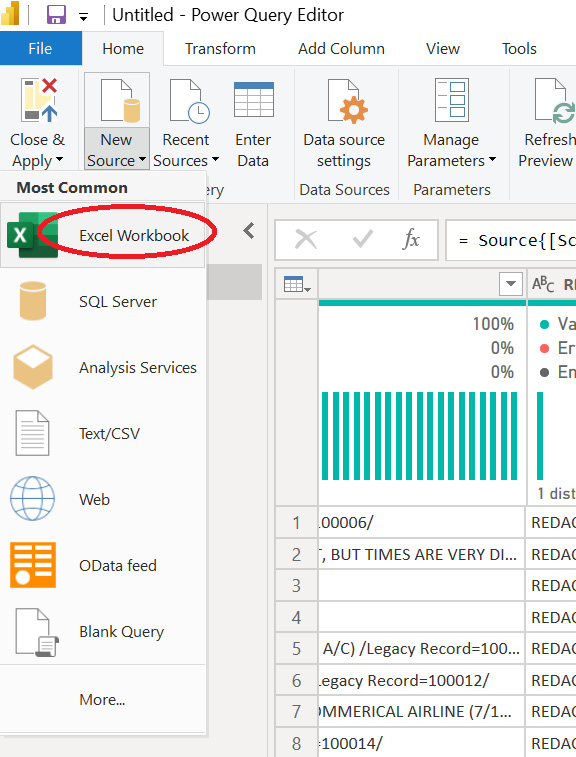
Task: Expand the New Source dropdown label
Action: [117, 149]
